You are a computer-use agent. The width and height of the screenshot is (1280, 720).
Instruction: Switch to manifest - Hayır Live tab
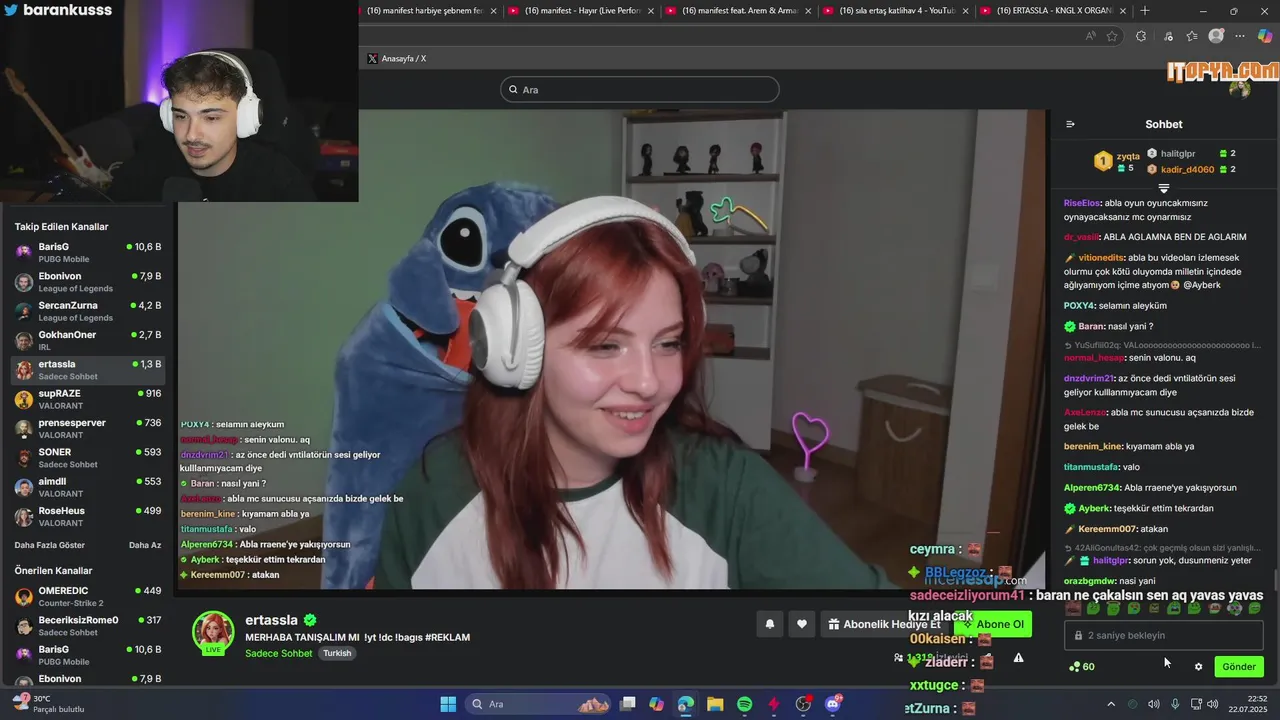pyautogui.click(x=582, y=11)
